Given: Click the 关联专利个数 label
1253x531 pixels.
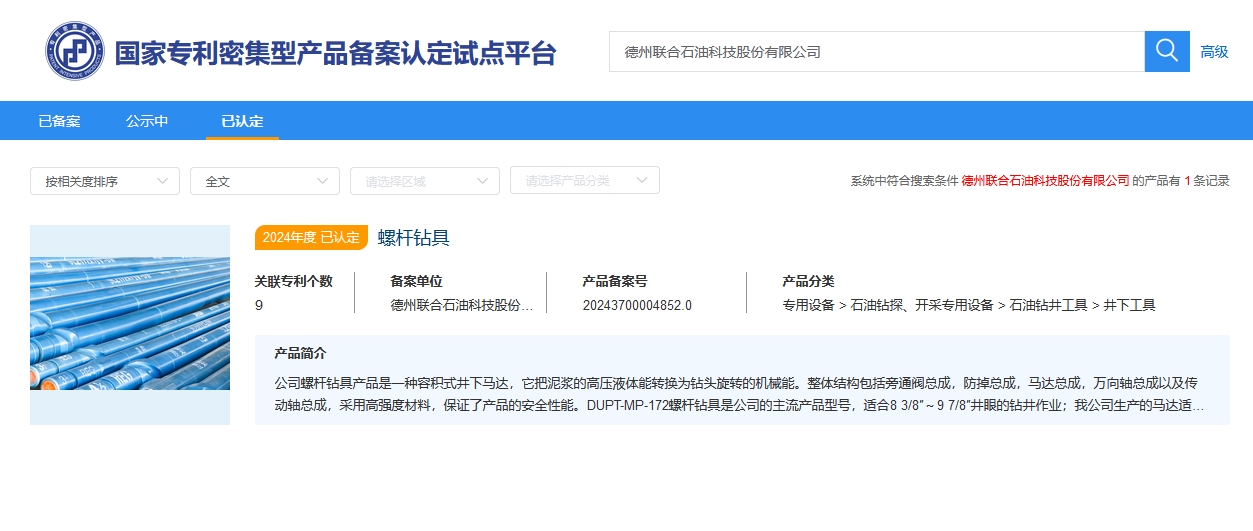Looking at the screenshot, I should (x=294, y=282).
